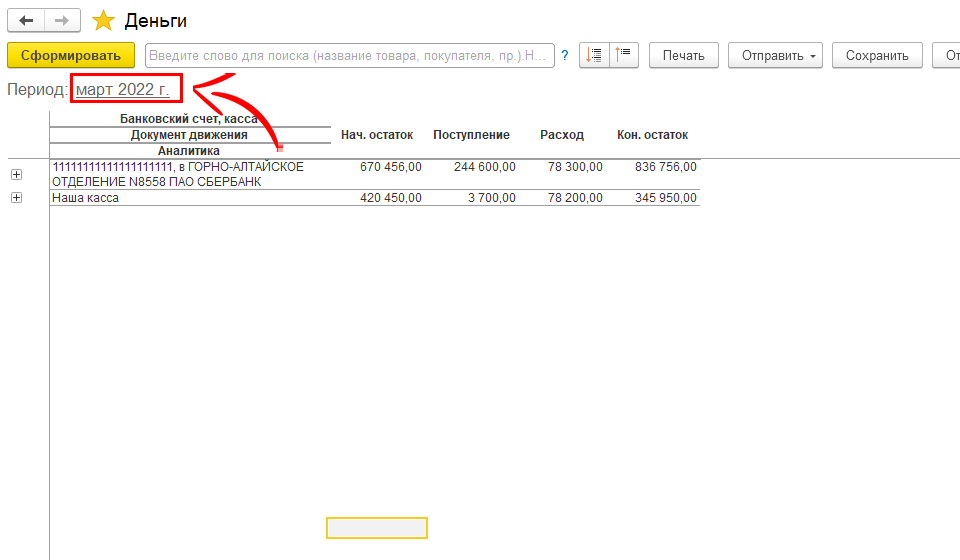Click the empty yellow-outlined selected cell

[x=377, y=528]
